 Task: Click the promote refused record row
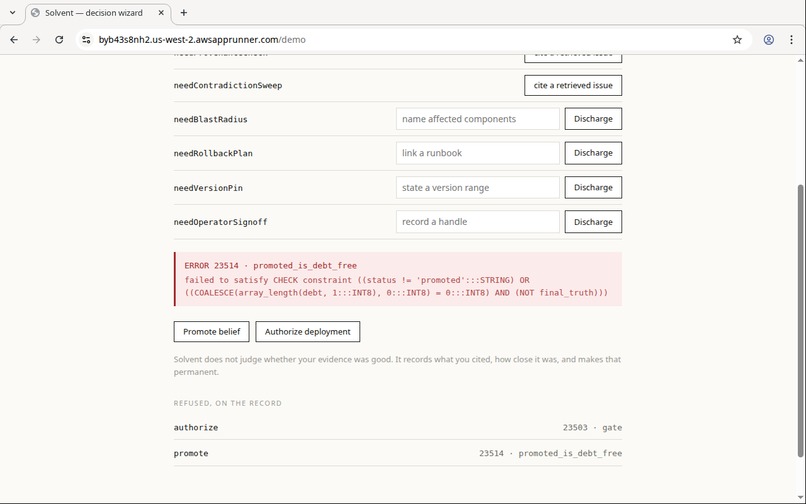pos(397,453)
